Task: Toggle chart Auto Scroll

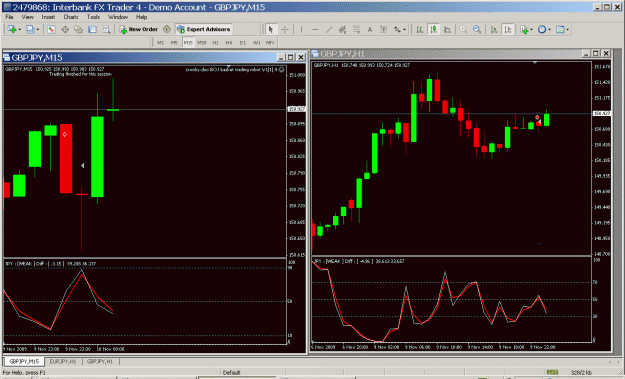Action: click(494, 29)
